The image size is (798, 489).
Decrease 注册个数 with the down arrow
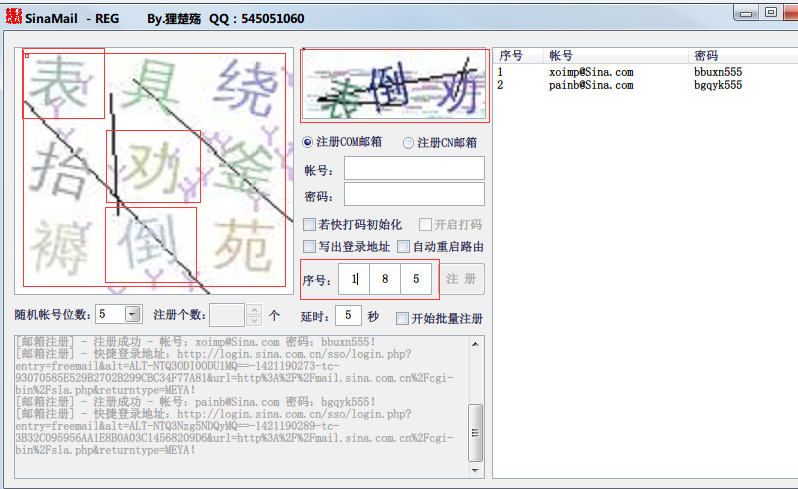point(253,321)
